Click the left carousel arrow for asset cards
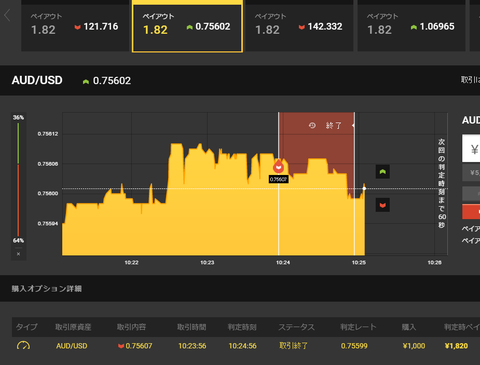This screenshot has height=365, width=480. (7, 15)
